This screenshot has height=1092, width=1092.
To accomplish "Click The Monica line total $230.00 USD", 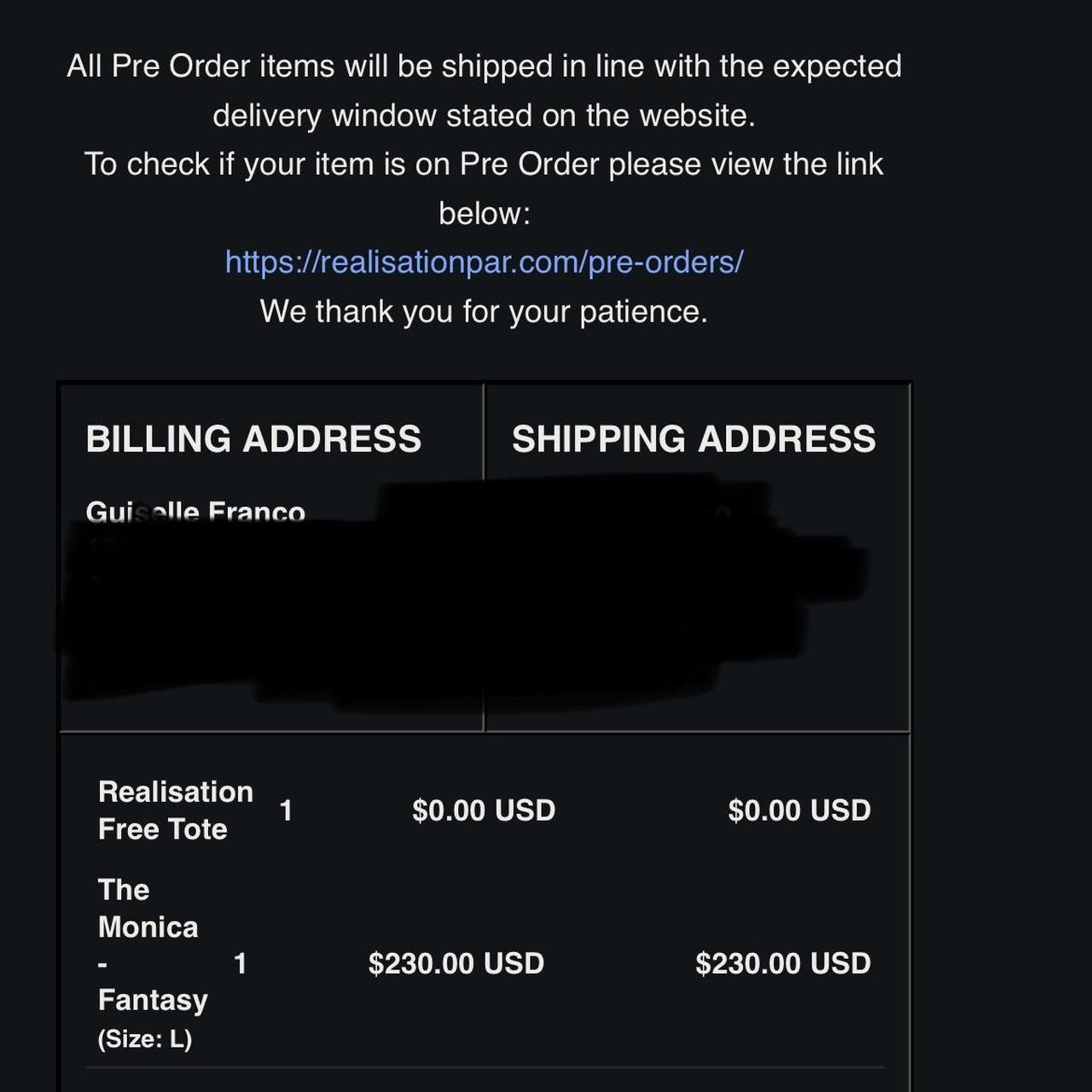I will click(783, 964).
